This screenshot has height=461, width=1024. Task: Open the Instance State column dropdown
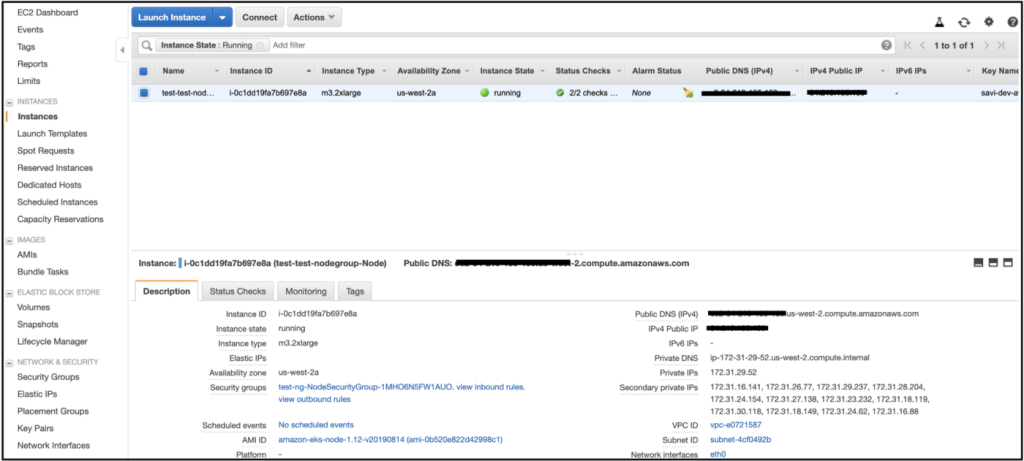tap(542, 71)
